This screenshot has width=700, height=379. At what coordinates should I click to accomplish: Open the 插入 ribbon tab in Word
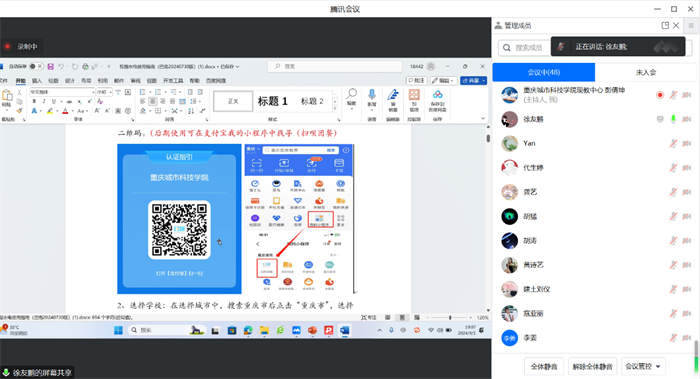(37, 81)
